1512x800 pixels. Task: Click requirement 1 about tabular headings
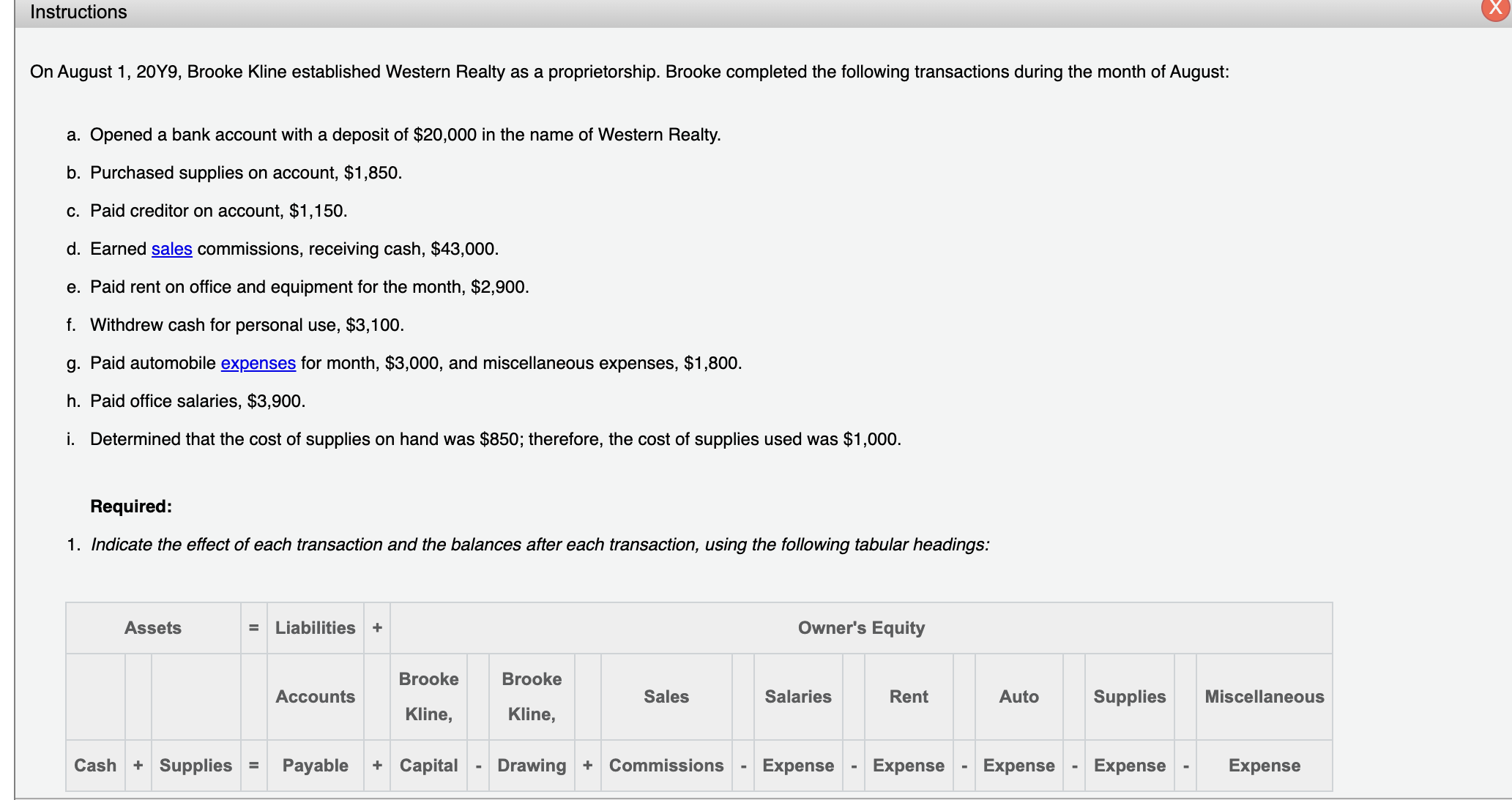click(x=539, y=545)
